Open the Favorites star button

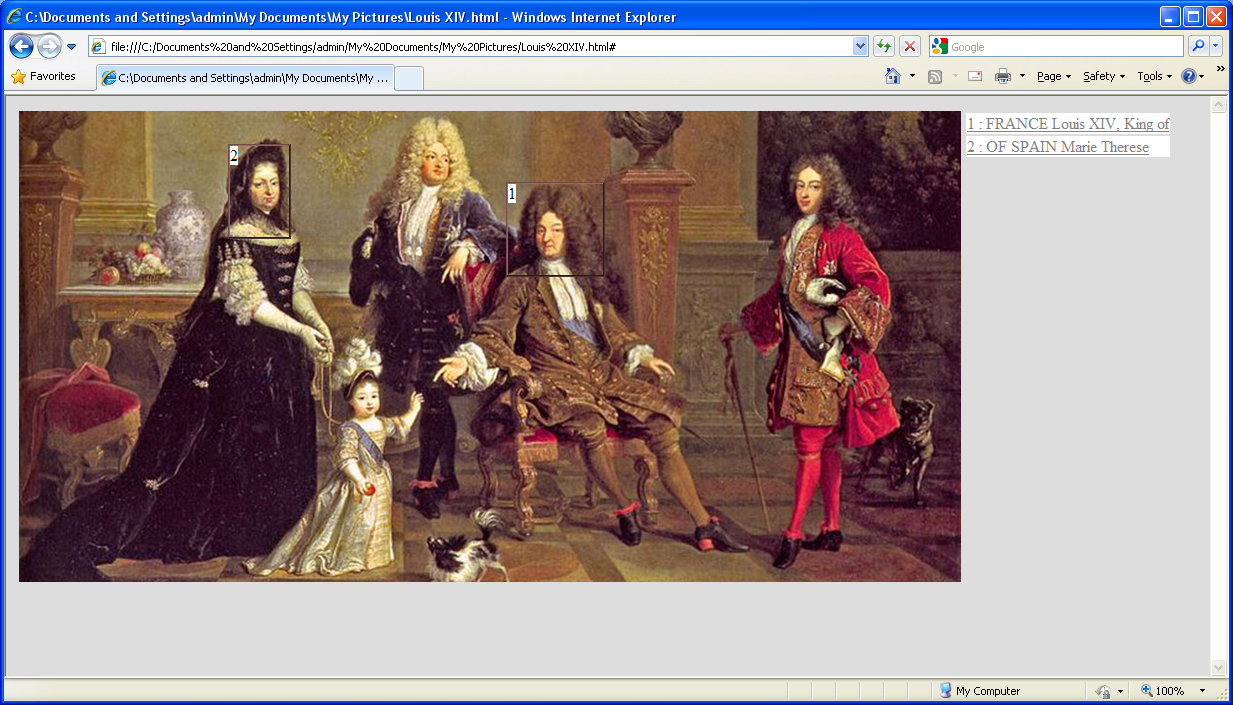tap(44, 77)
